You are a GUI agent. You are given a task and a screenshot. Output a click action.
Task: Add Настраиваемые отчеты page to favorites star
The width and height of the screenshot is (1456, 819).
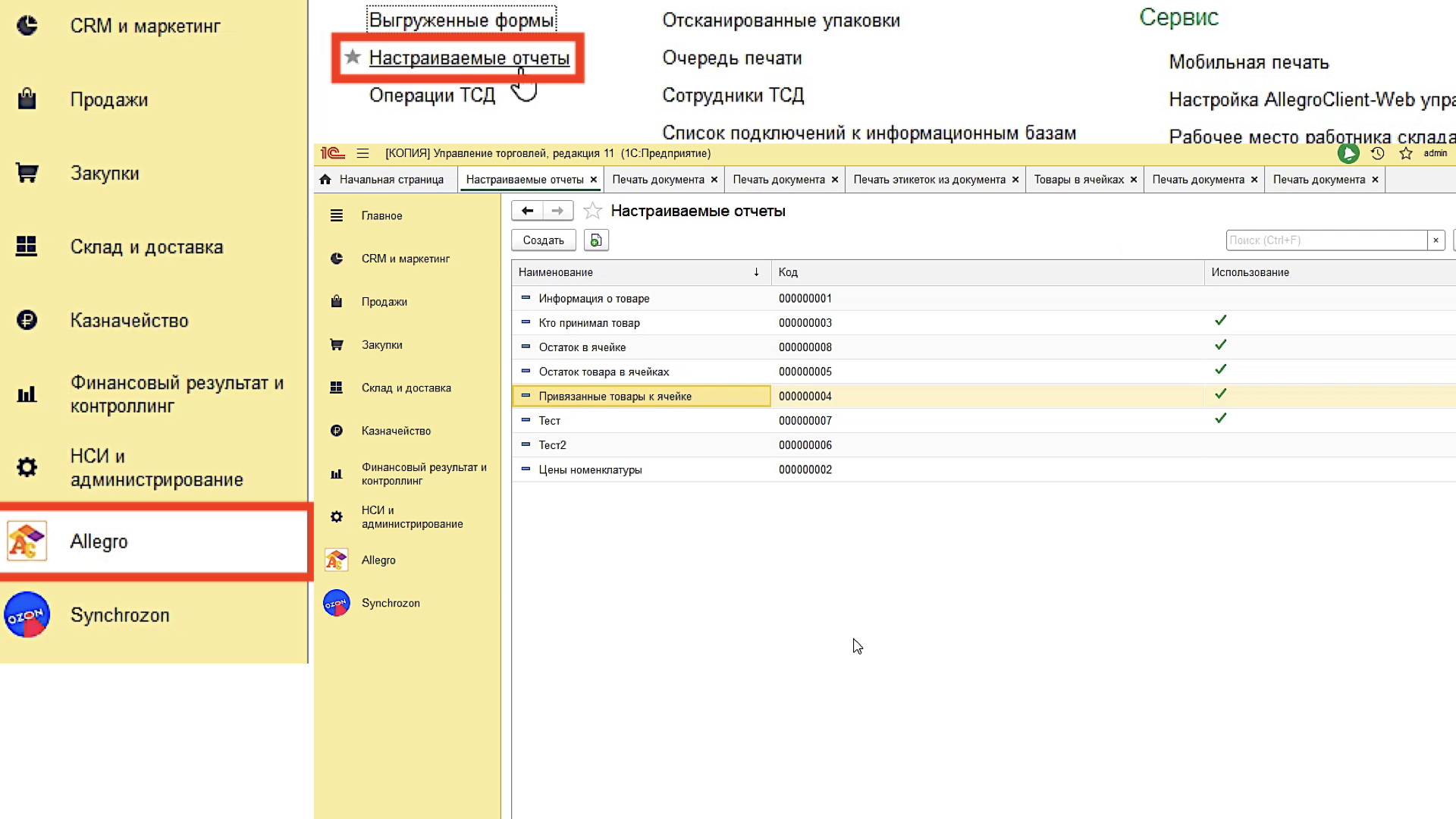pos(592,211)
